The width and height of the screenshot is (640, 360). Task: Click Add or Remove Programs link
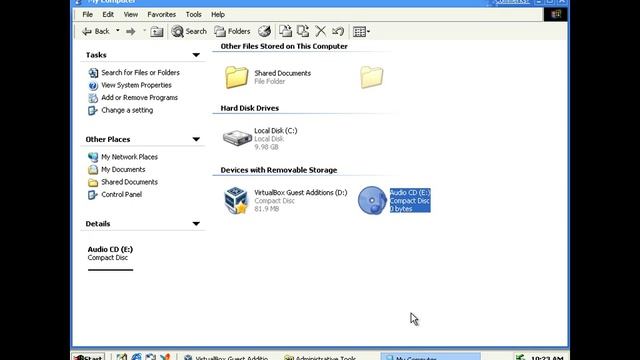point(140,98)
